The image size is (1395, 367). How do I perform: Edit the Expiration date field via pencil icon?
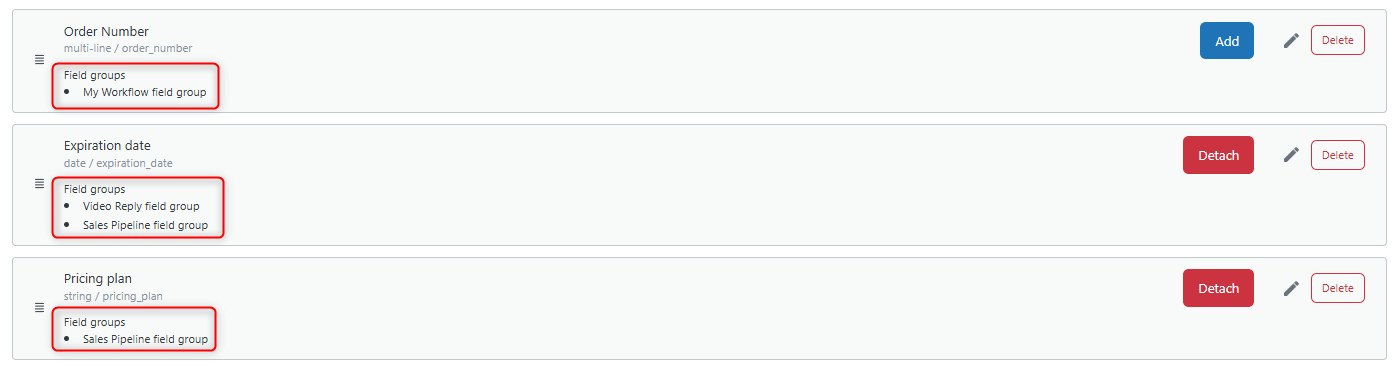pos(1291,155)
